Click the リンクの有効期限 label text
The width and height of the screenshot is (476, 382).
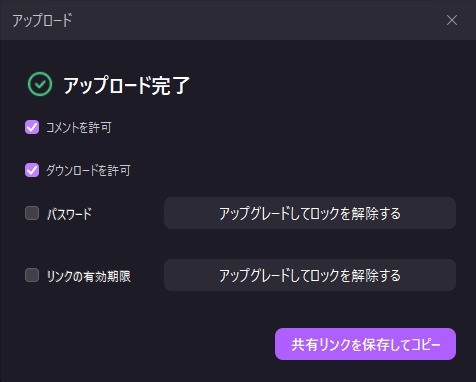[89, 276]
